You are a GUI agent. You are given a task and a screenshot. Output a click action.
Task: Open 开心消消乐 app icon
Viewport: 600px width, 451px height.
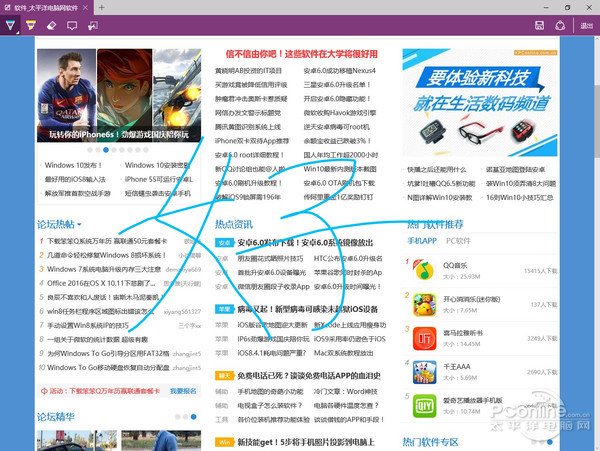[x=424, y=304]
